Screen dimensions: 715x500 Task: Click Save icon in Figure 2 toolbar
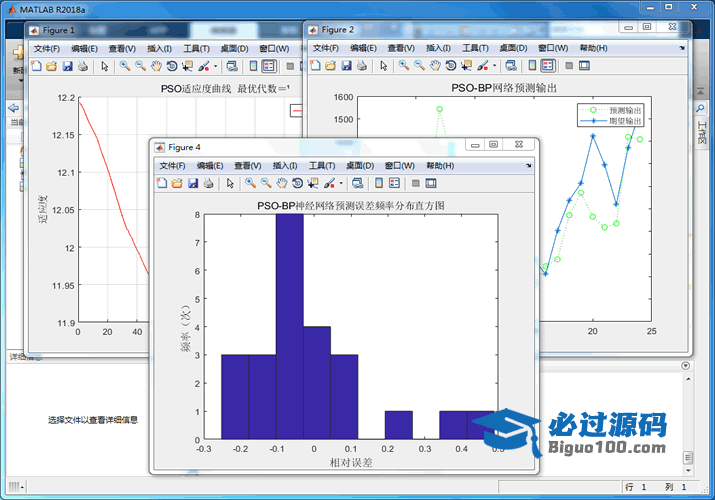coord(347,66)
